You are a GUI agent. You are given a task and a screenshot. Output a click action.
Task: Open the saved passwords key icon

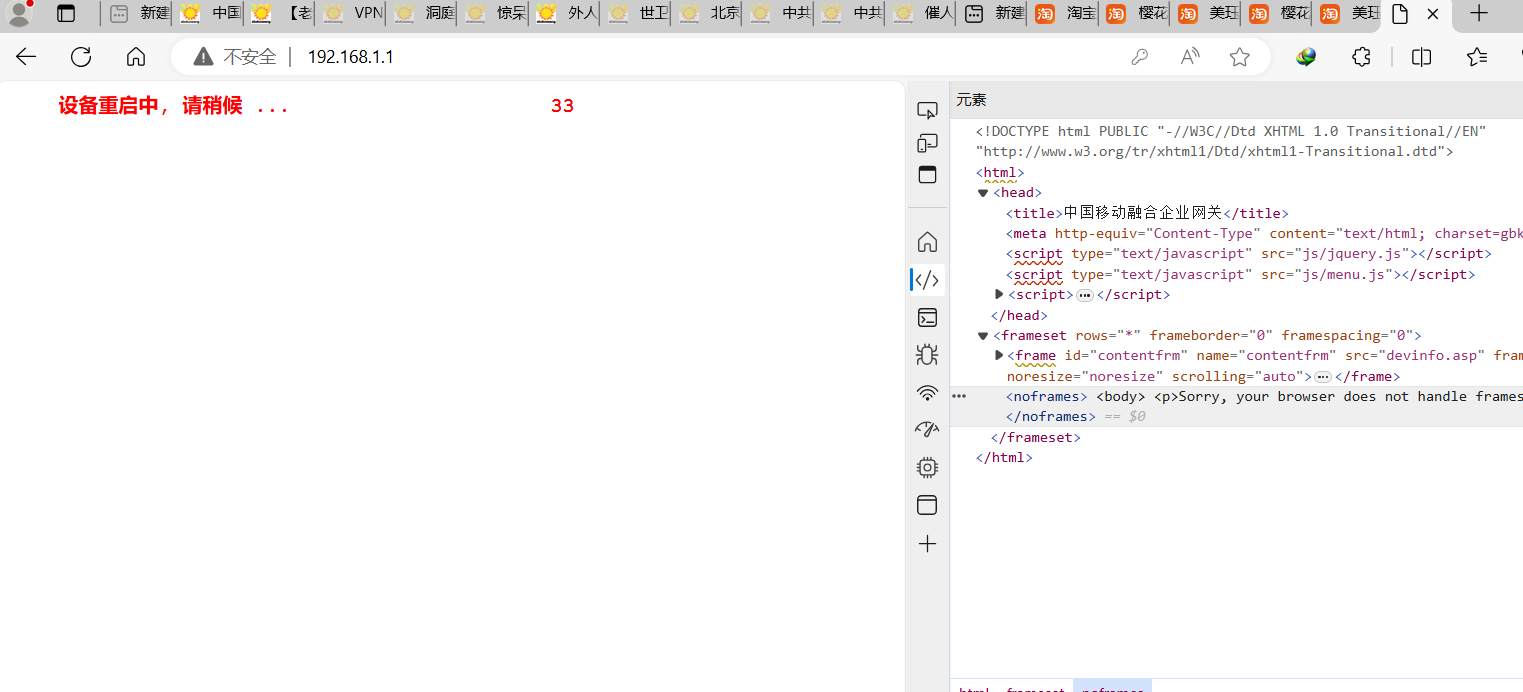pos(1139,57)
